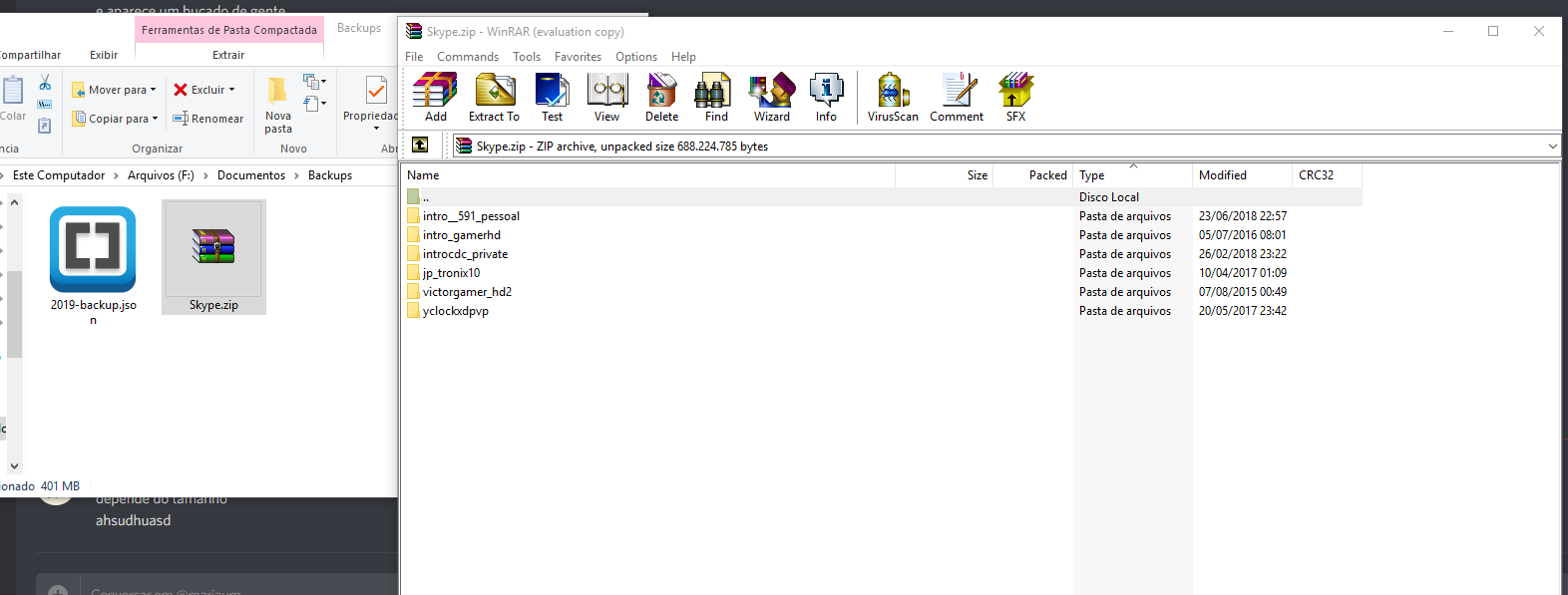The height and width of the screenshot is (595, 1568).
Task: Minimize the WinRAR window
Action: point(1448,31)
